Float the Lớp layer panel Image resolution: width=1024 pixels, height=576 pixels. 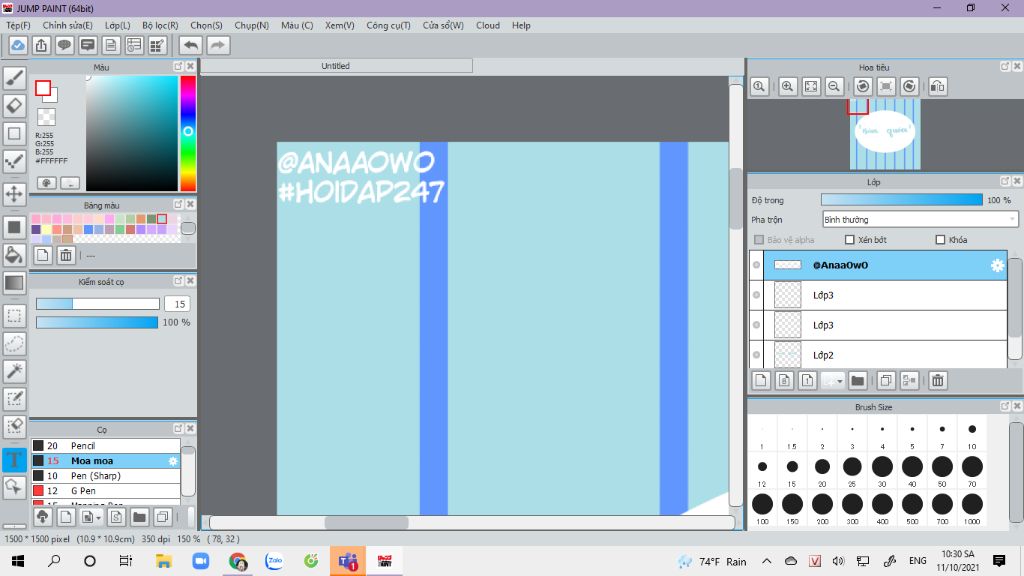[1005, 182]
